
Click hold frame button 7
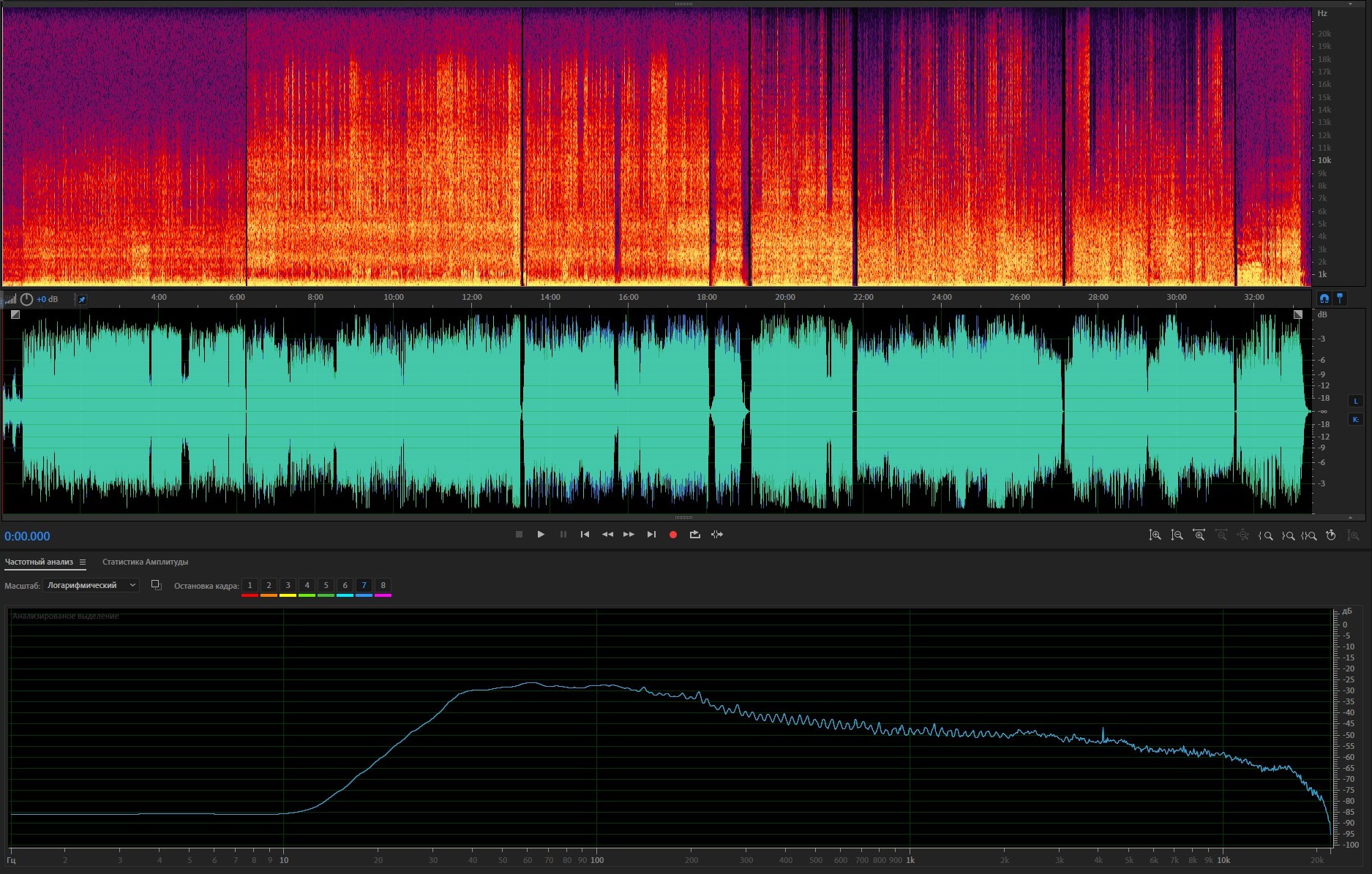coord(364,585)
